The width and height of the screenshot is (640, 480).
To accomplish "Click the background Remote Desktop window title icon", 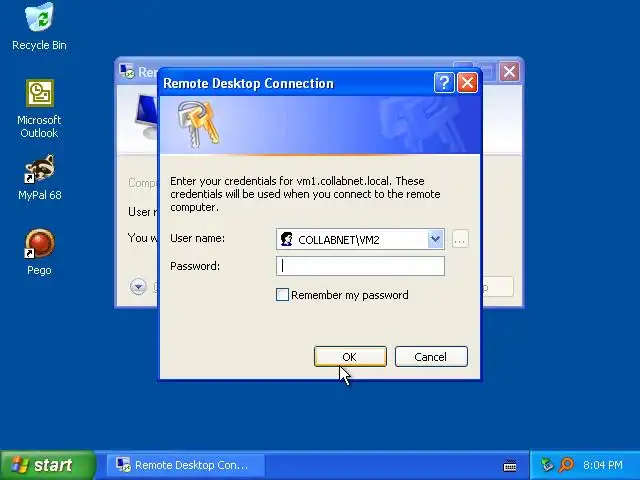I will point(127,71).
